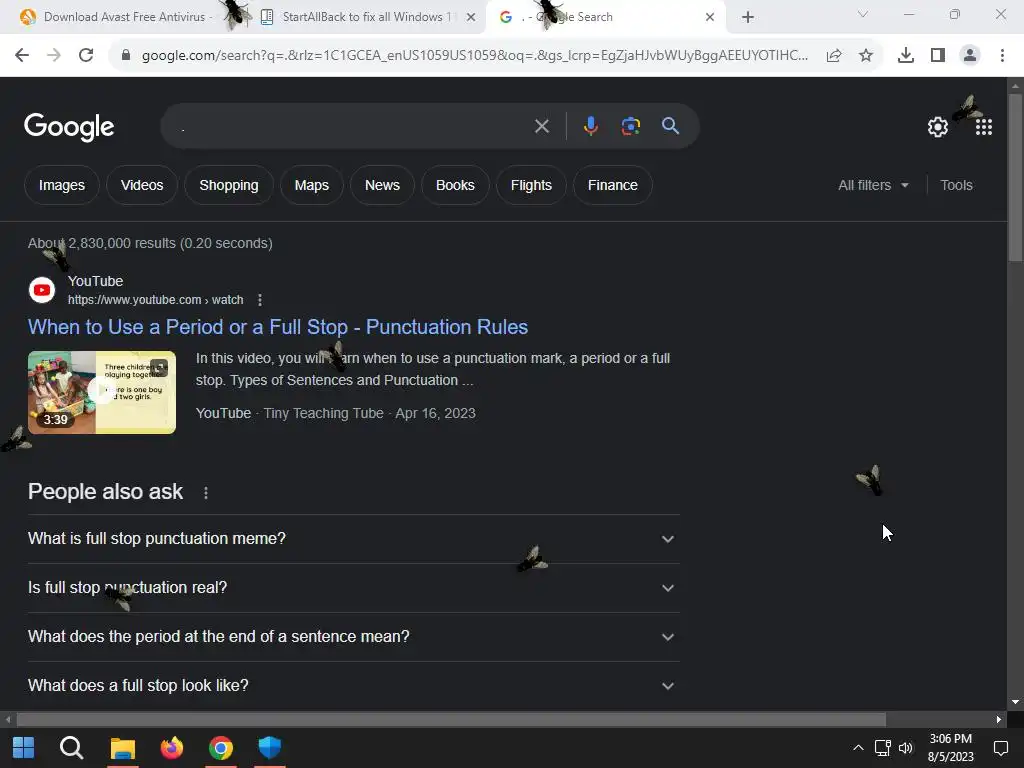Open the Google apps grid
1024x768 pixels.
tap(984, 127)
